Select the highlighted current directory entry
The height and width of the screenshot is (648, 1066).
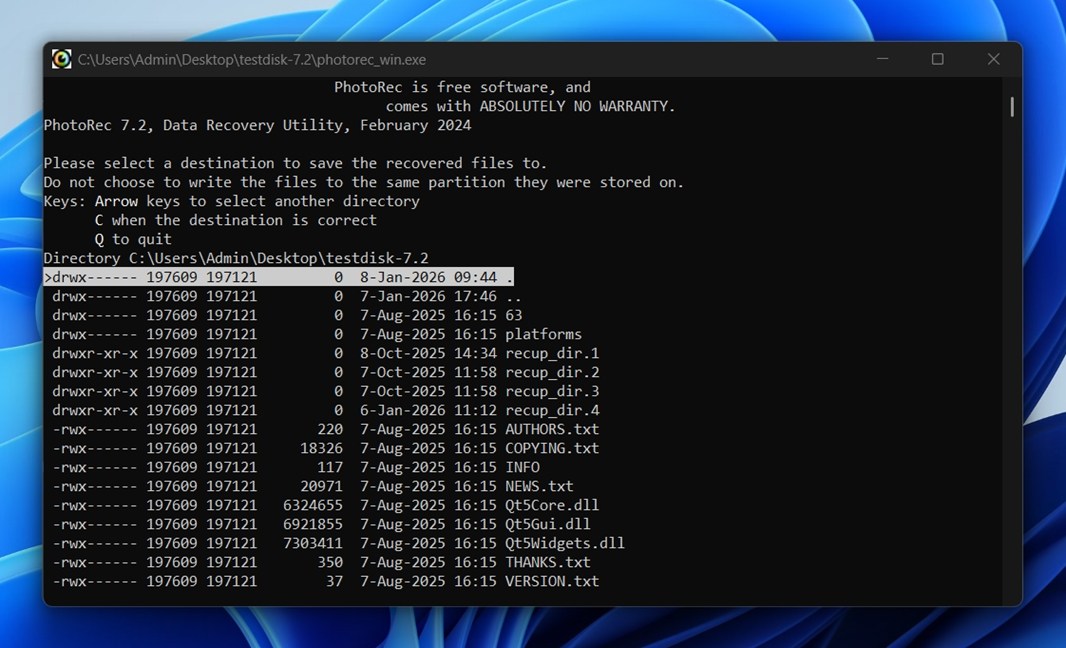279,277
